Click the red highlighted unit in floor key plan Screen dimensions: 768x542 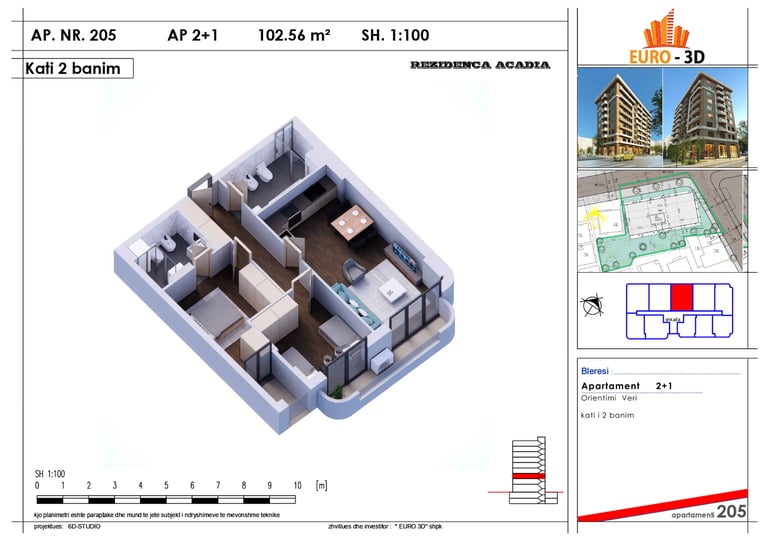coord(681,298)
